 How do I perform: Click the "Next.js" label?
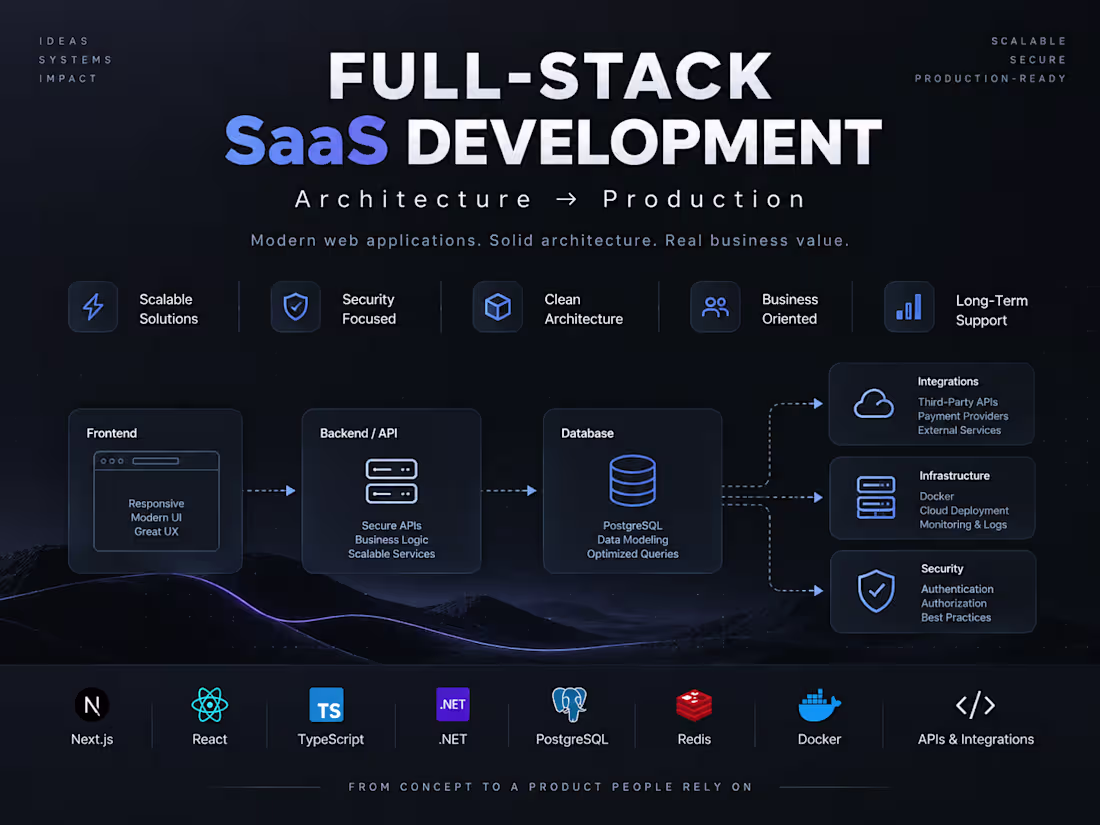coord(92,739)
